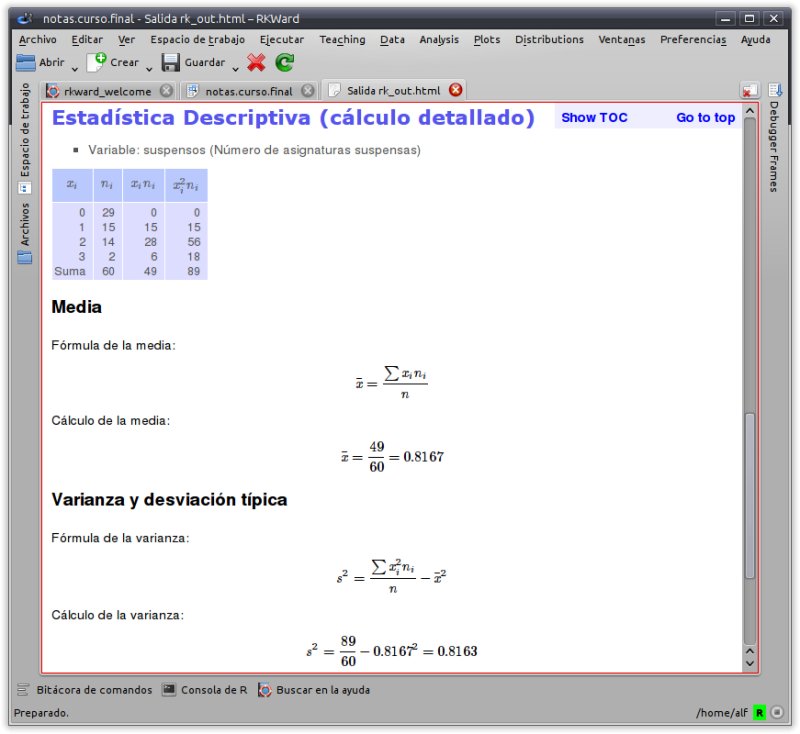Click the table cell with value 89
Screen dimensions: 800x734
coord(193,271)
